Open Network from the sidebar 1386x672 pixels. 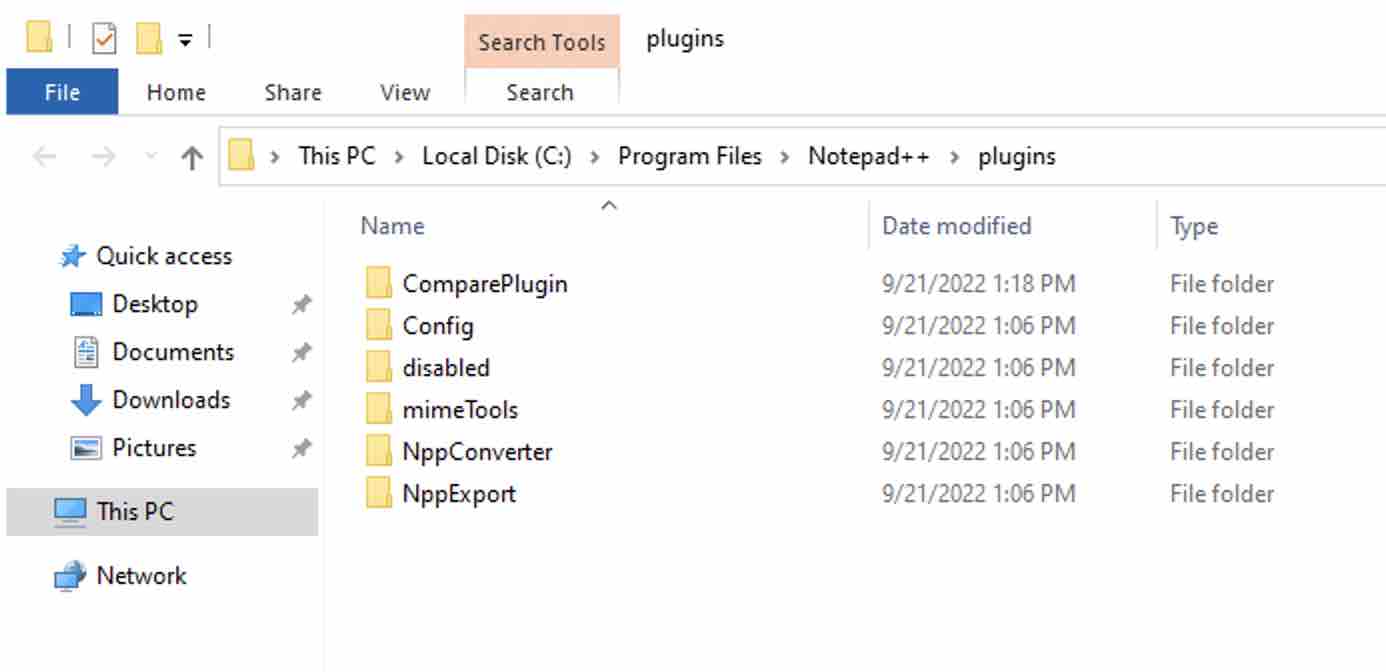click(x=140, y=576)
